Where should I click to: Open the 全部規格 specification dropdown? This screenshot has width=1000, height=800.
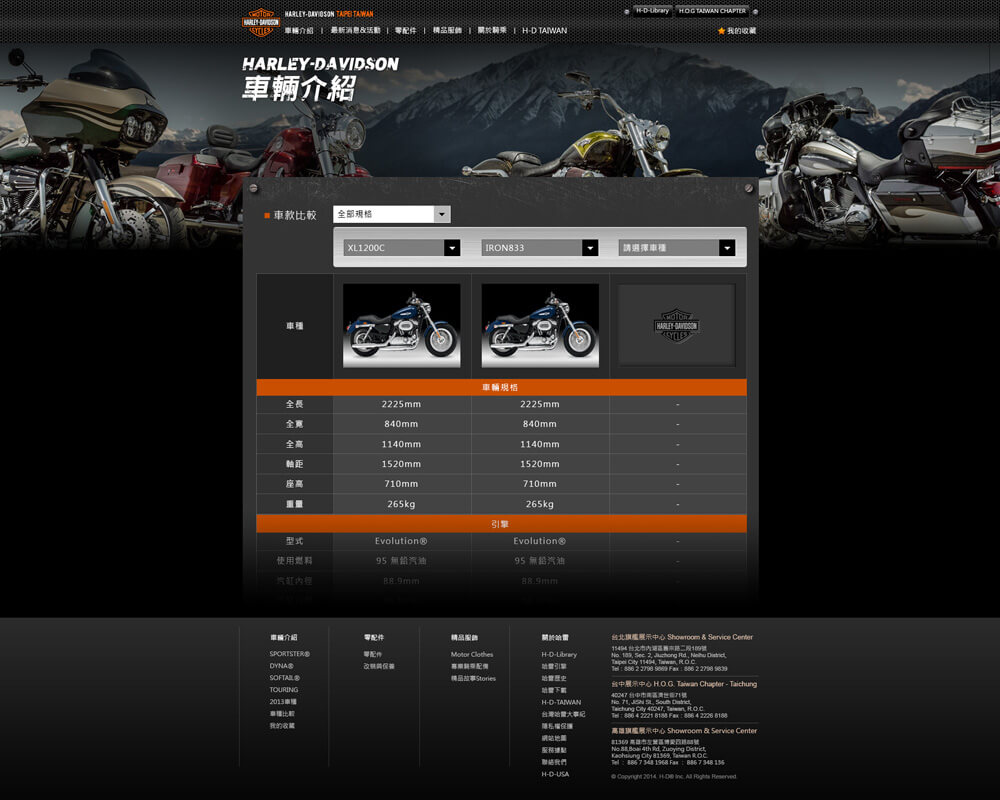click(x=391, y=214)
